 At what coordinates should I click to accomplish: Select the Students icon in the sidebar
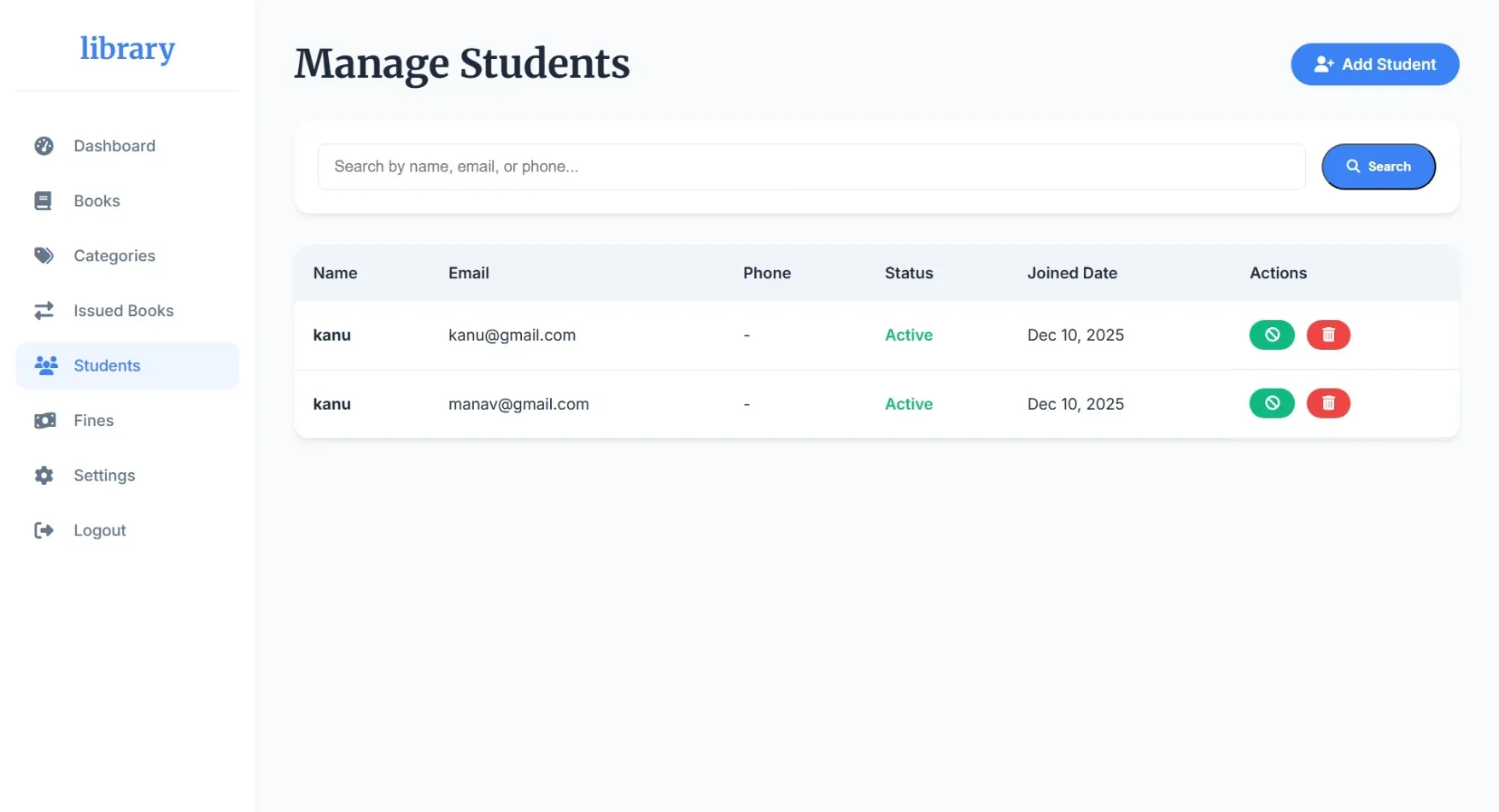(44, 365)
